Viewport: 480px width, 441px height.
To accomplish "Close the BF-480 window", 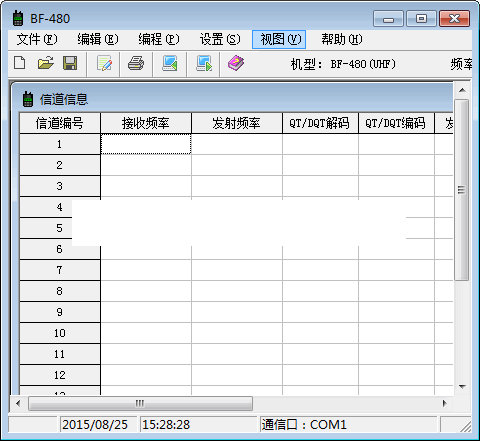I will (454, 19).
